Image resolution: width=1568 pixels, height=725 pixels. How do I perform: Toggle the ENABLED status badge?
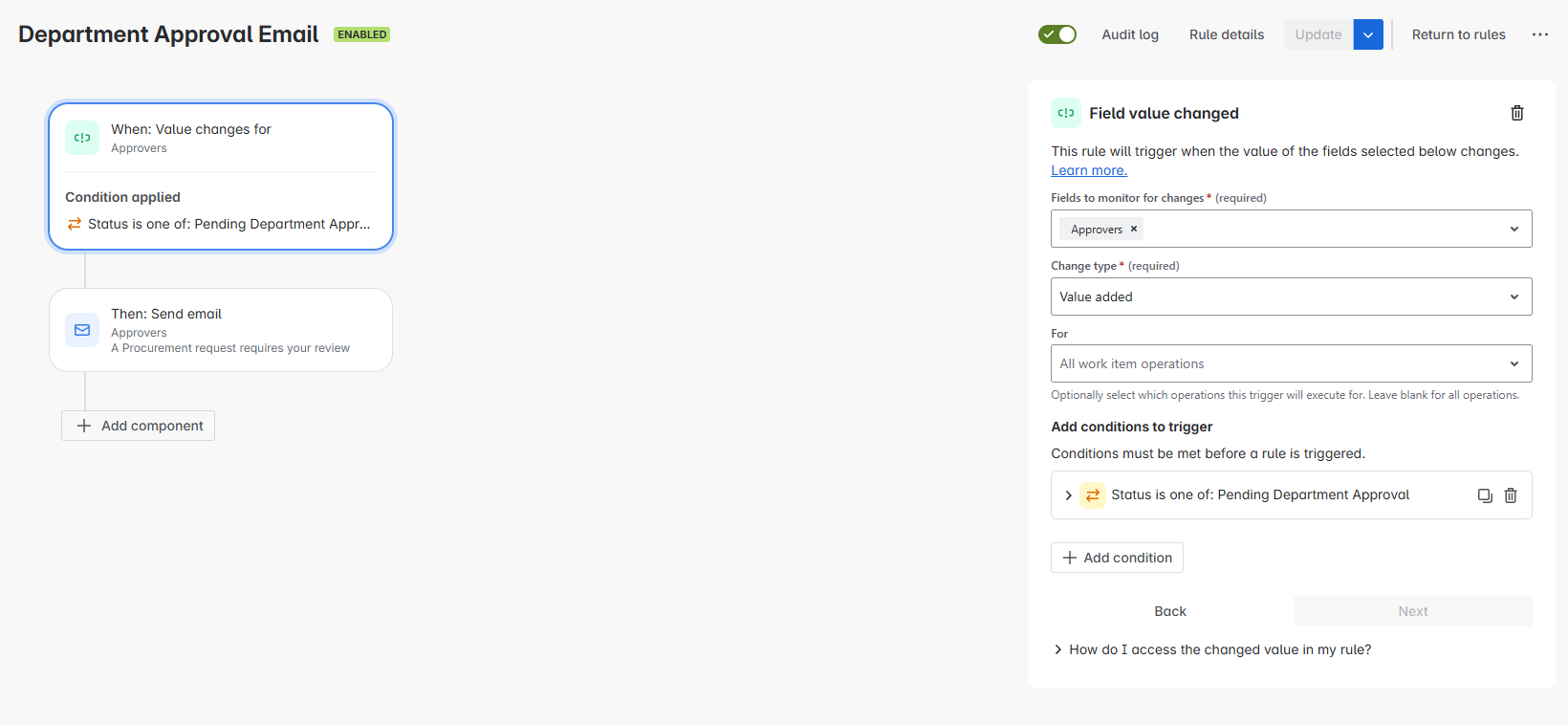point(360,33)
